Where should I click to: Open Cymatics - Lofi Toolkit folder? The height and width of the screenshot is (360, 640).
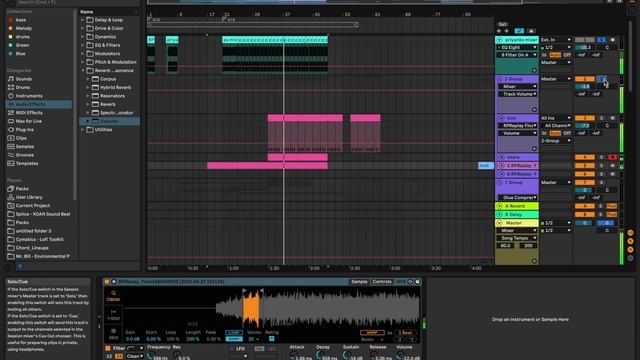pyautogui.click(x=39, y=239)
